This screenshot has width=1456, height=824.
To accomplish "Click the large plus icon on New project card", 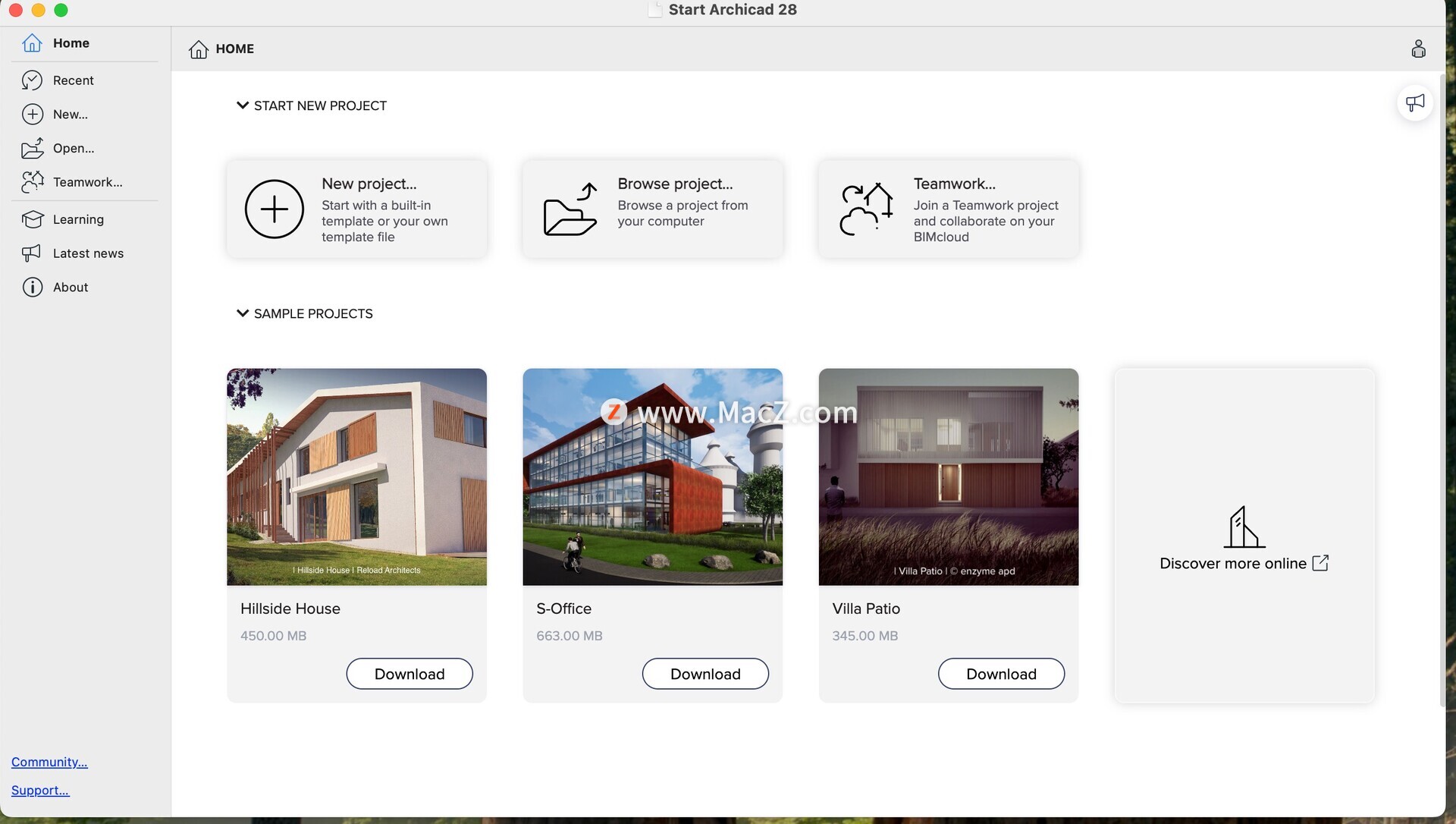I will (274, 209).
